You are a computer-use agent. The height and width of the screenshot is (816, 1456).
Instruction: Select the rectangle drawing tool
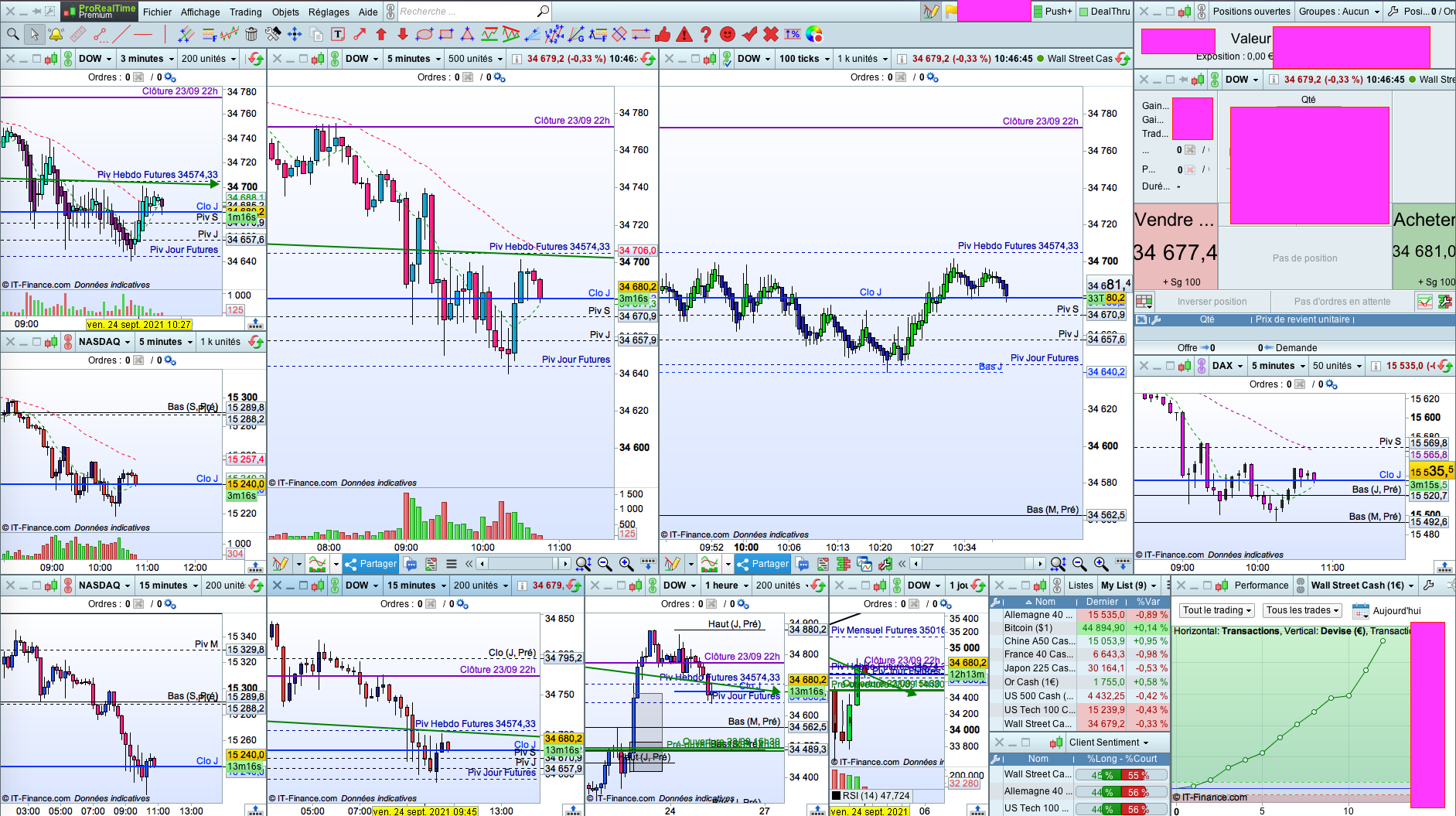click(446, 34)
